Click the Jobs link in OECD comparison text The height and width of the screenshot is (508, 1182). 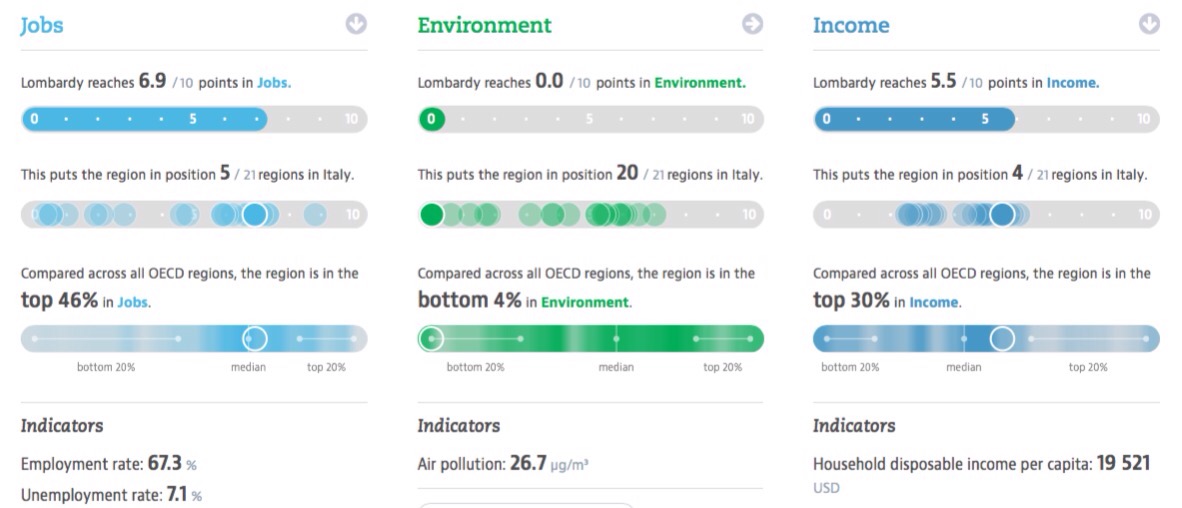[133, 302]
